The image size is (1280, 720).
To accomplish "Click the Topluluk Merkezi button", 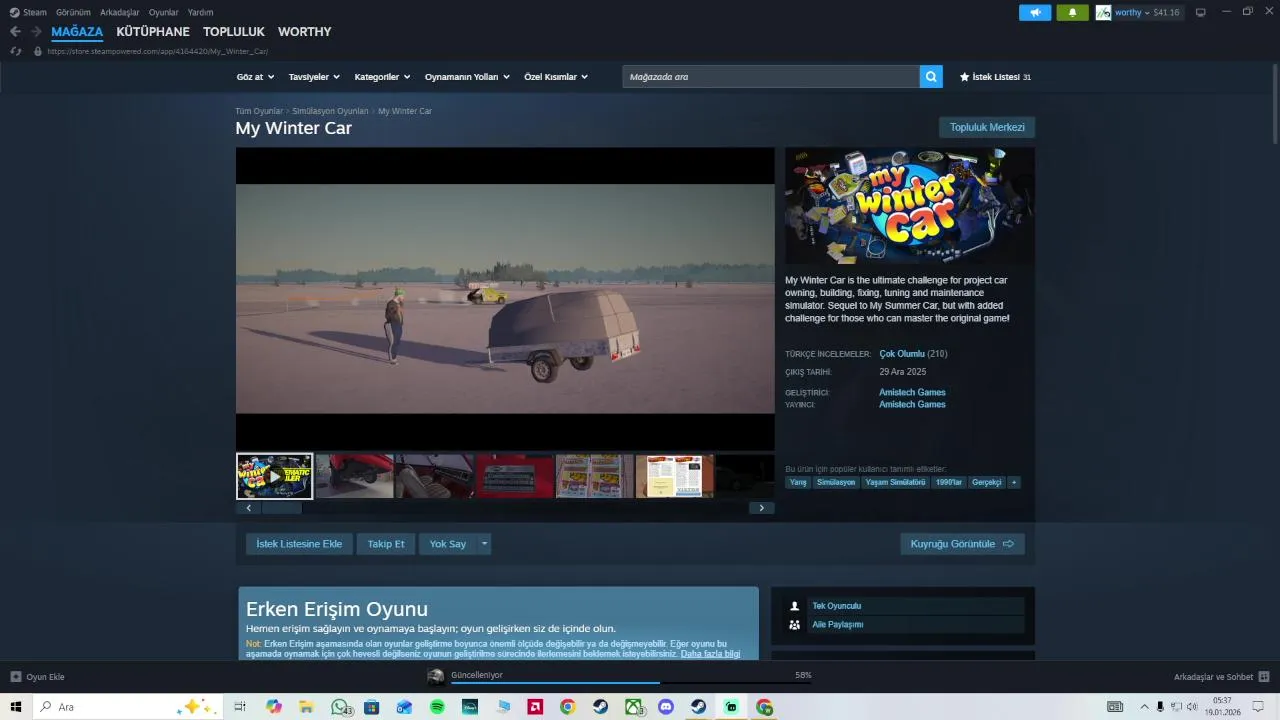I will coord(987,127).
